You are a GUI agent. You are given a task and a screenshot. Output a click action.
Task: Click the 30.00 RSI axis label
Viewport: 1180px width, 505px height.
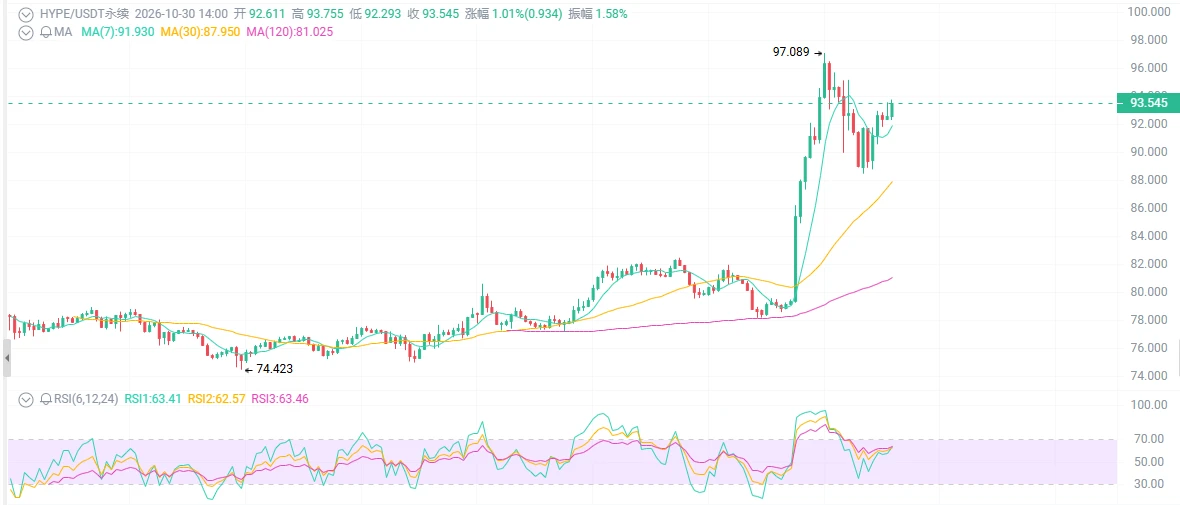tap(1150, 484)
